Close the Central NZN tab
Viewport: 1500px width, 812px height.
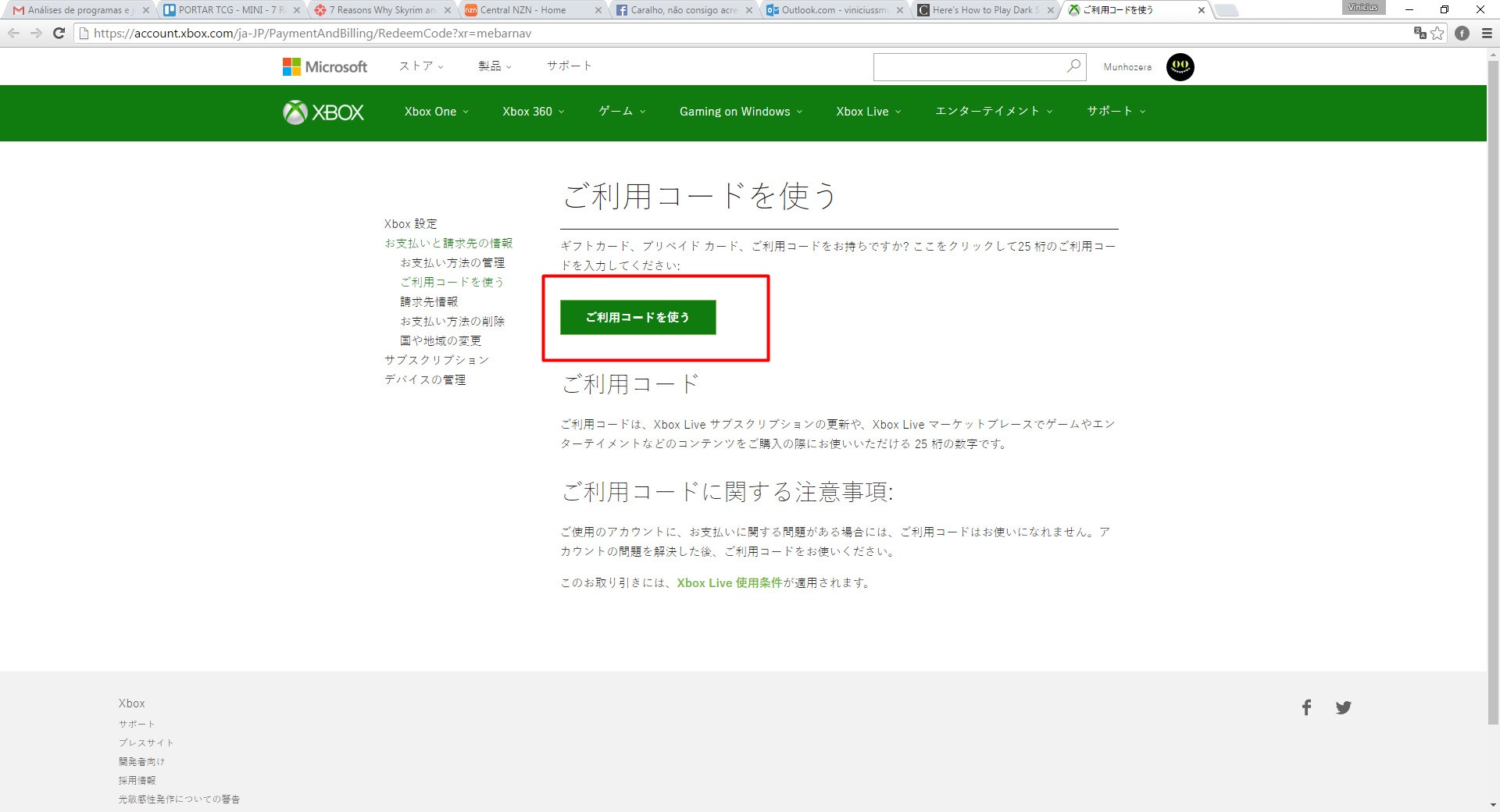(x=598, y=10)
